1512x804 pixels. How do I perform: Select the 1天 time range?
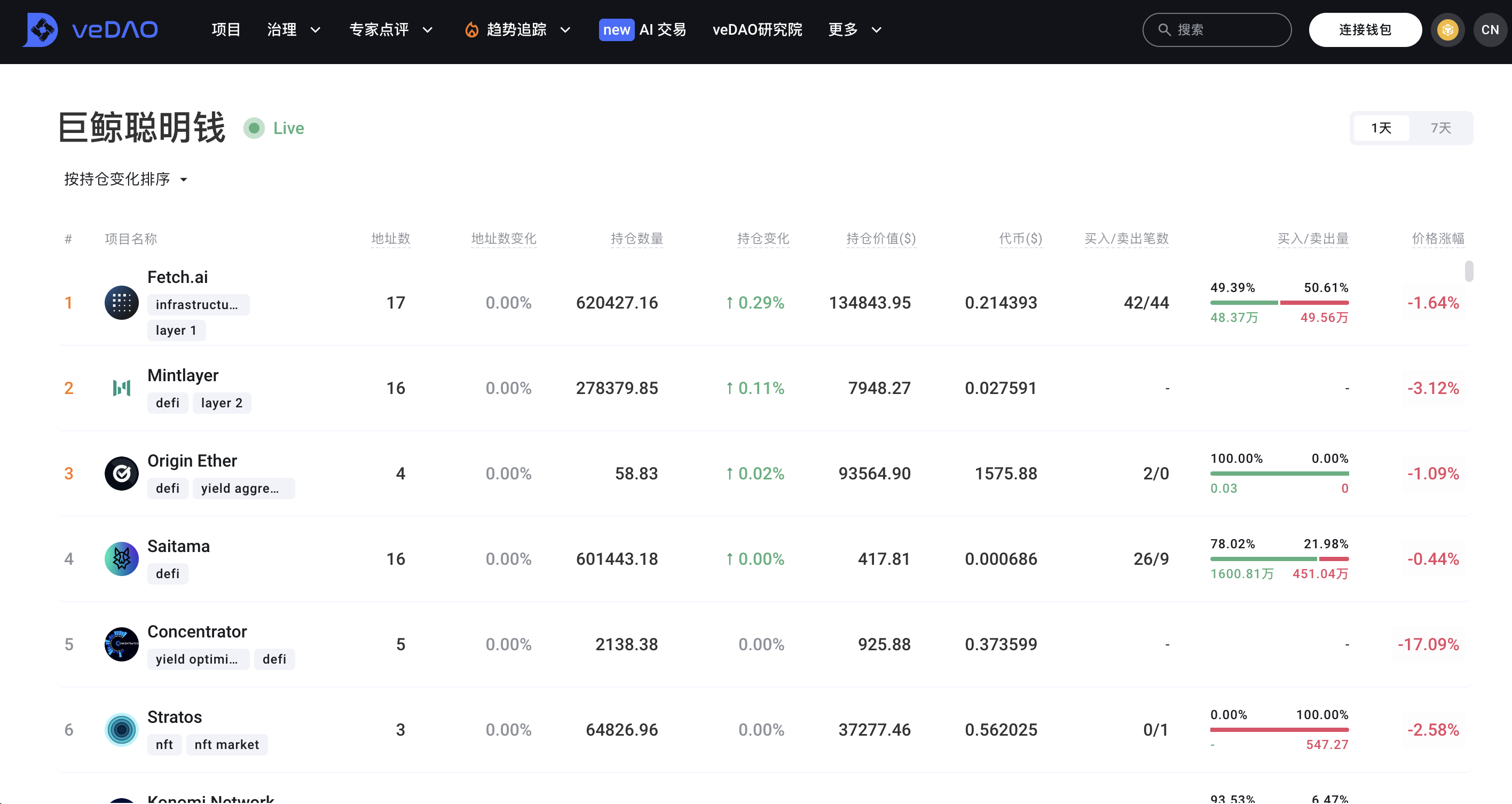(x=1381, y=128)
